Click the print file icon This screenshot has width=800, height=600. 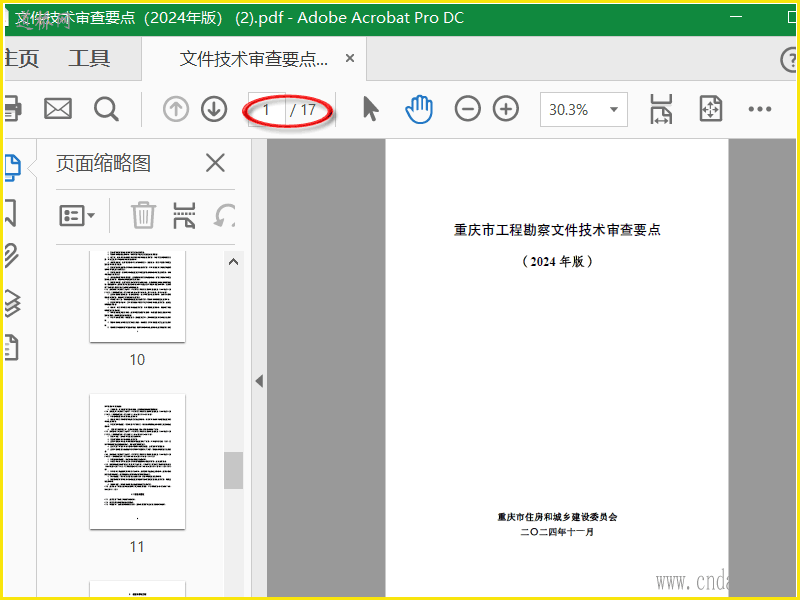click(13, 108)
